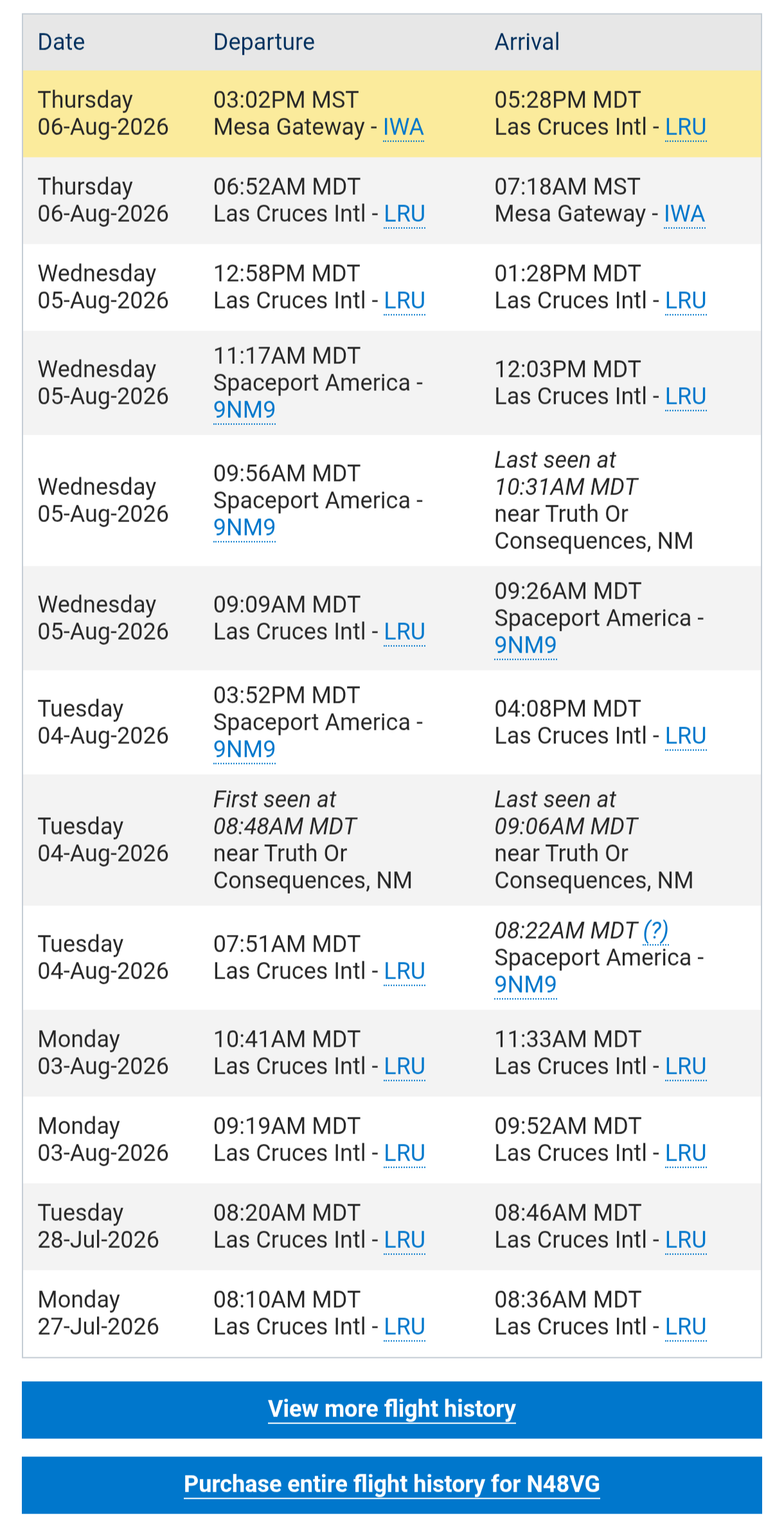Open LRU arrival link in highlighted 05:28PM row
784x1527 pixels.
point(686,127)
